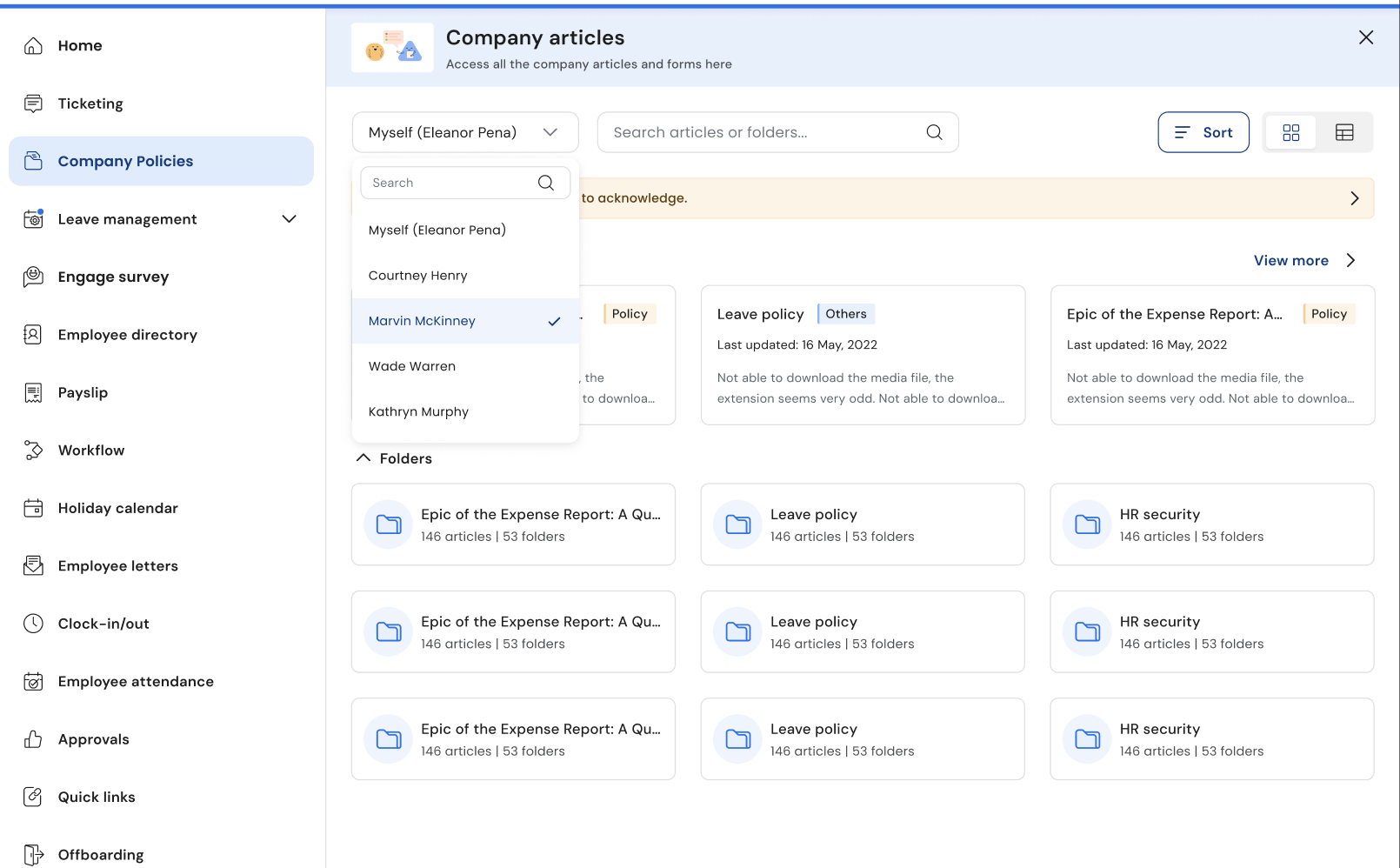
Task: Open Holiday calendar icon
Action: click(33, 509)
